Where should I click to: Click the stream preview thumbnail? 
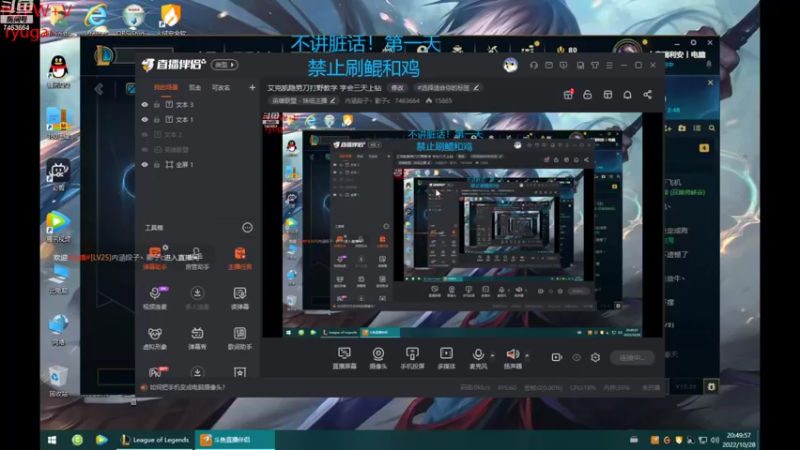point(462,225)
